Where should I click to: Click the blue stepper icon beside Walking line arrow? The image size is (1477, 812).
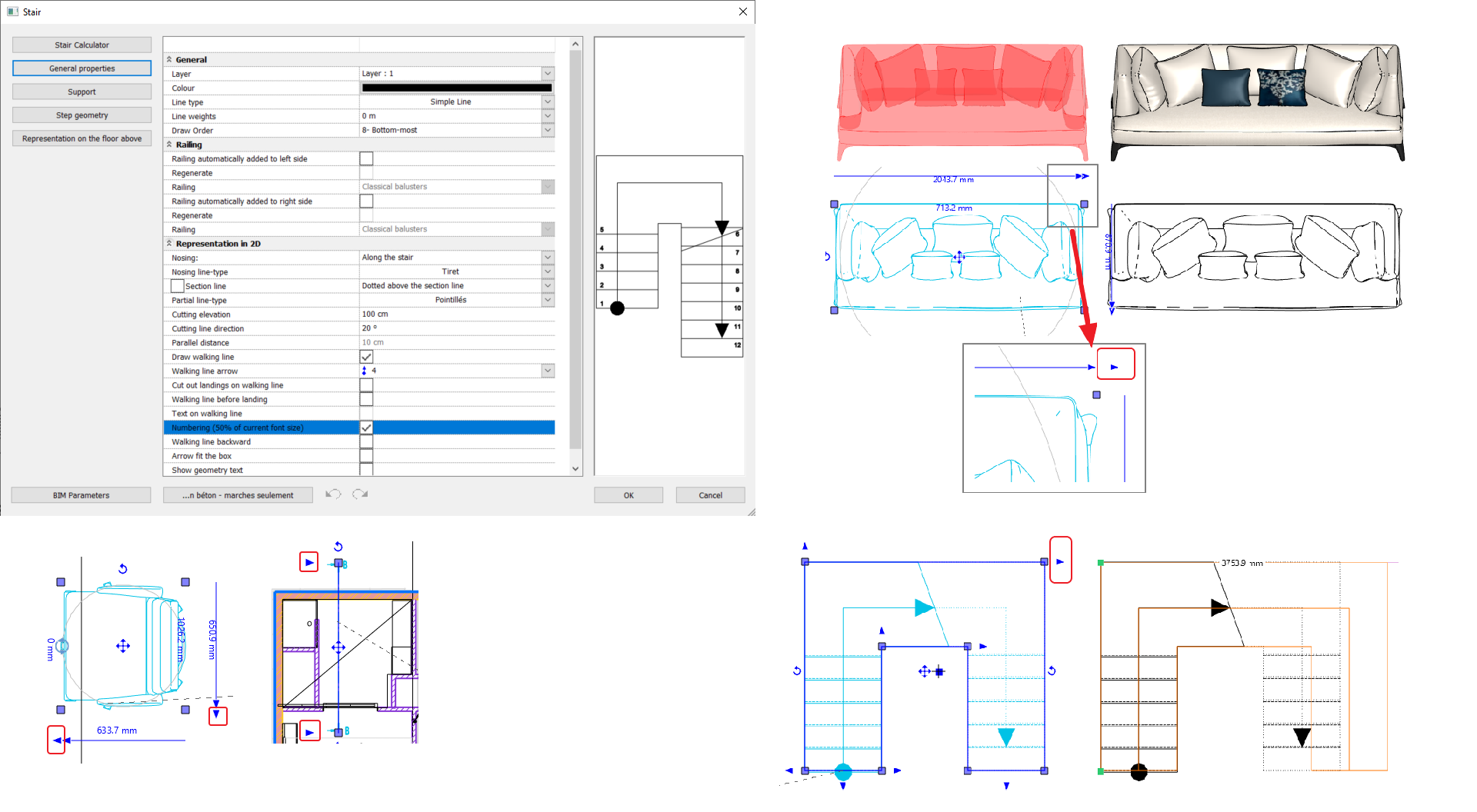tap(362, 371)
